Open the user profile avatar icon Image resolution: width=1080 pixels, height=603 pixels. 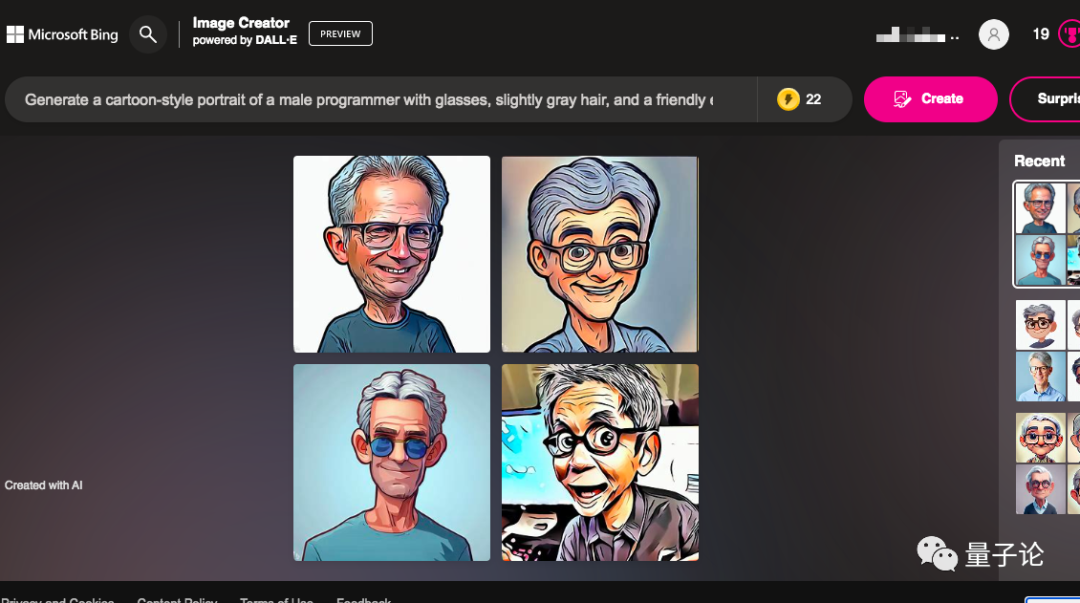click(993, 34)
